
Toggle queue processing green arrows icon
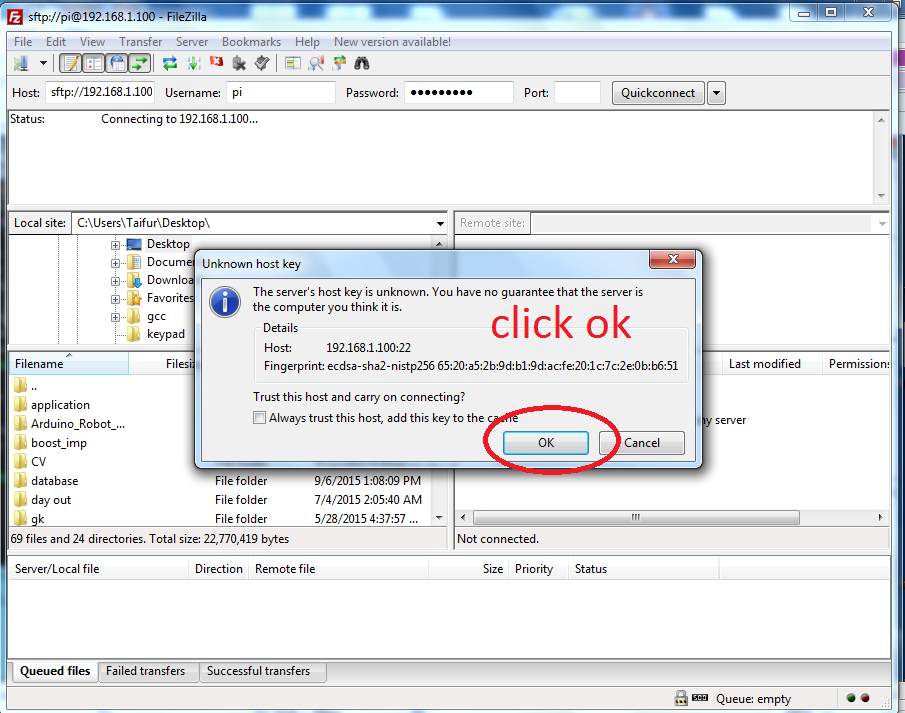(193, 63)
